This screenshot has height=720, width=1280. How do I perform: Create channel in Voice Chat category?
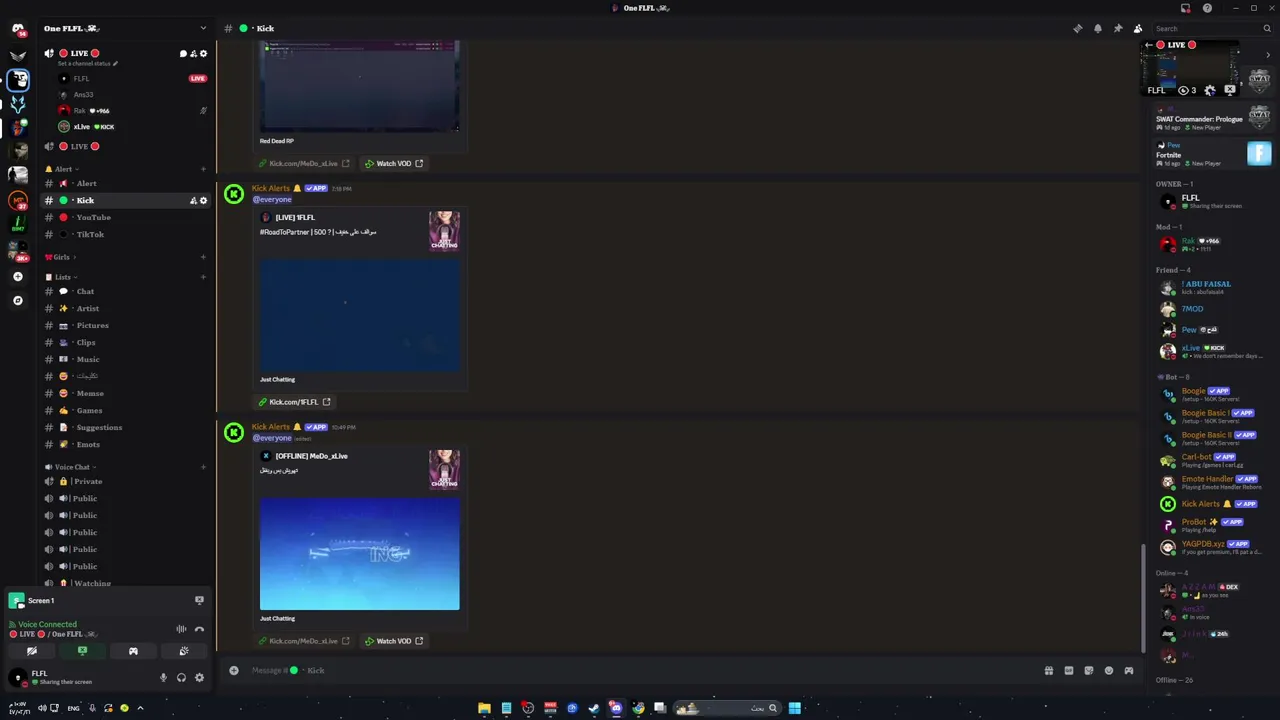click(x=203, y=467)
